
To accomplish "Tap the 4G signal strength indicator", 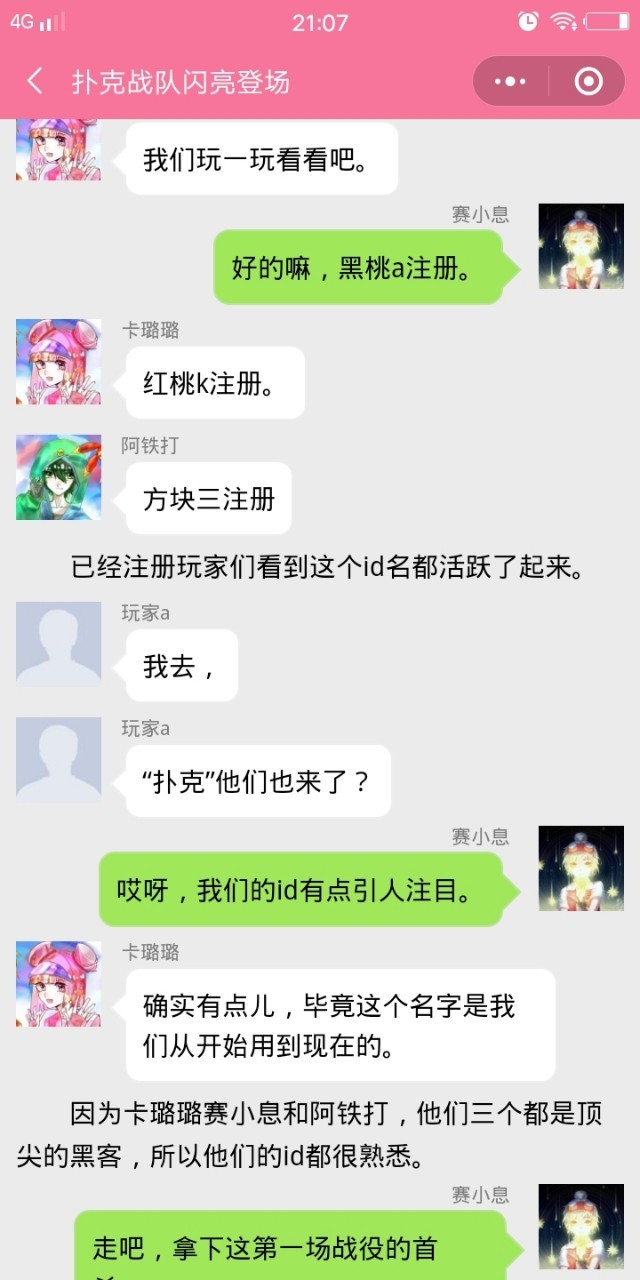I will (x=38, y=21).
